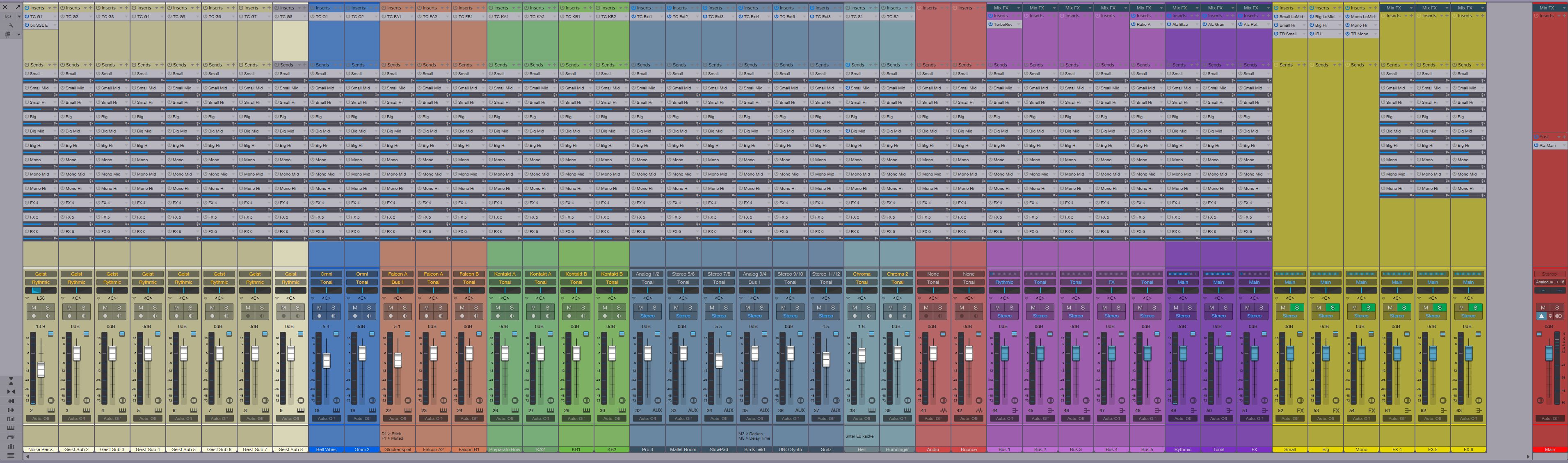Open the dropdown arrow beside the mixer-strip layout icon
Viewport: 1568px width, 463px height.
[19, 35]
